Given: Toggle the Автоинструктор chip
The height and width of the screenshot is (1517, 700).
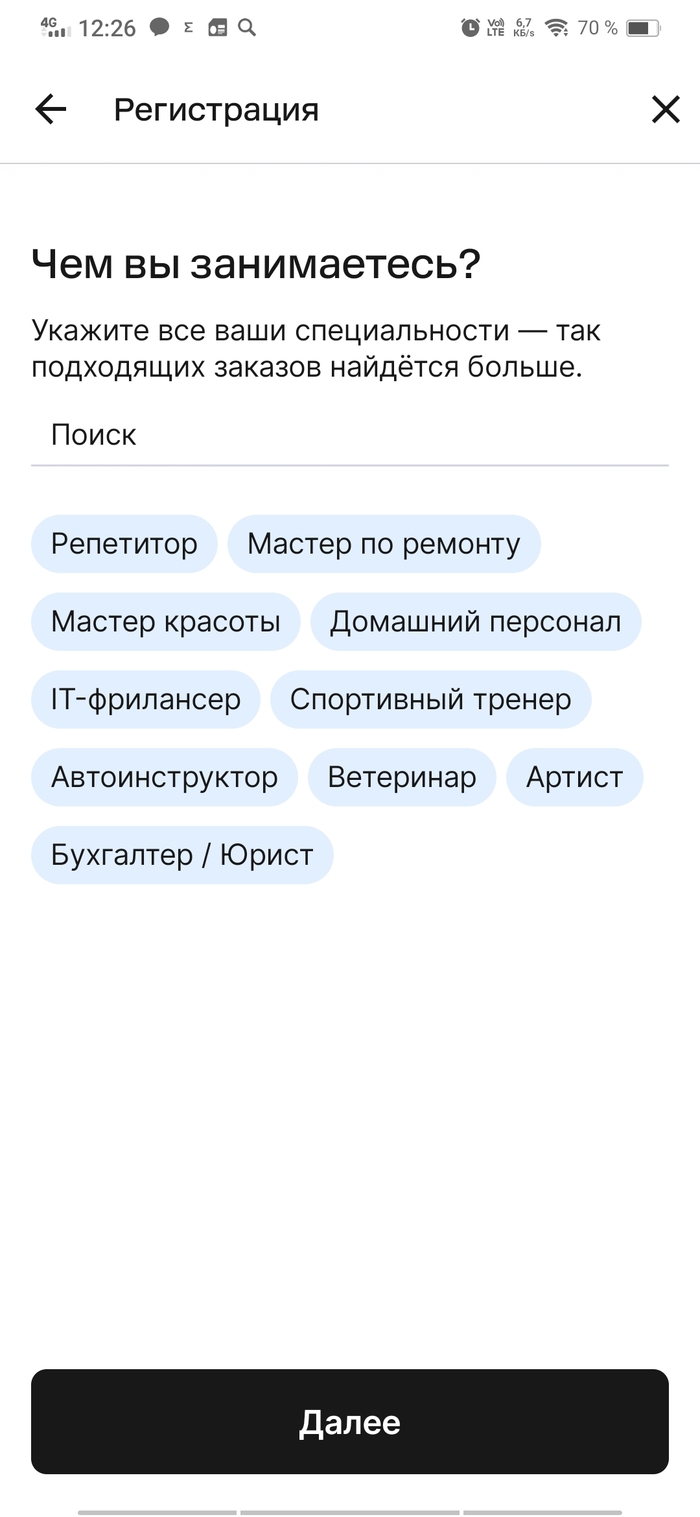Looking at the screenshot, I should click(164, 777).
